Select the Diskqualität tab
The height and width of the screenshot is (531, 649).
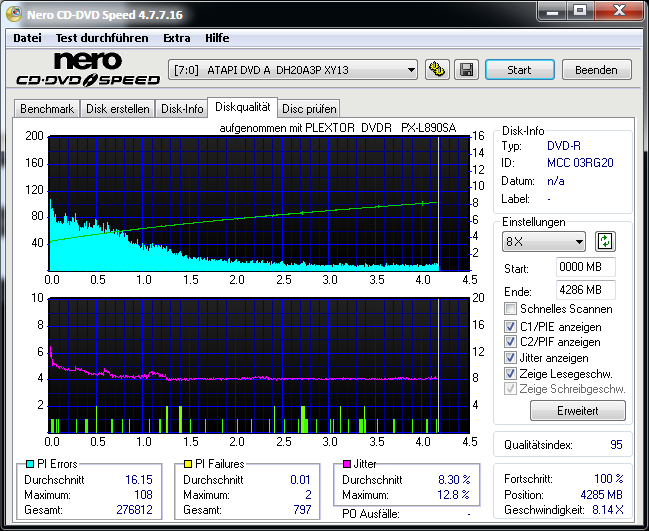pyautogui.click(x=243, y=107)
